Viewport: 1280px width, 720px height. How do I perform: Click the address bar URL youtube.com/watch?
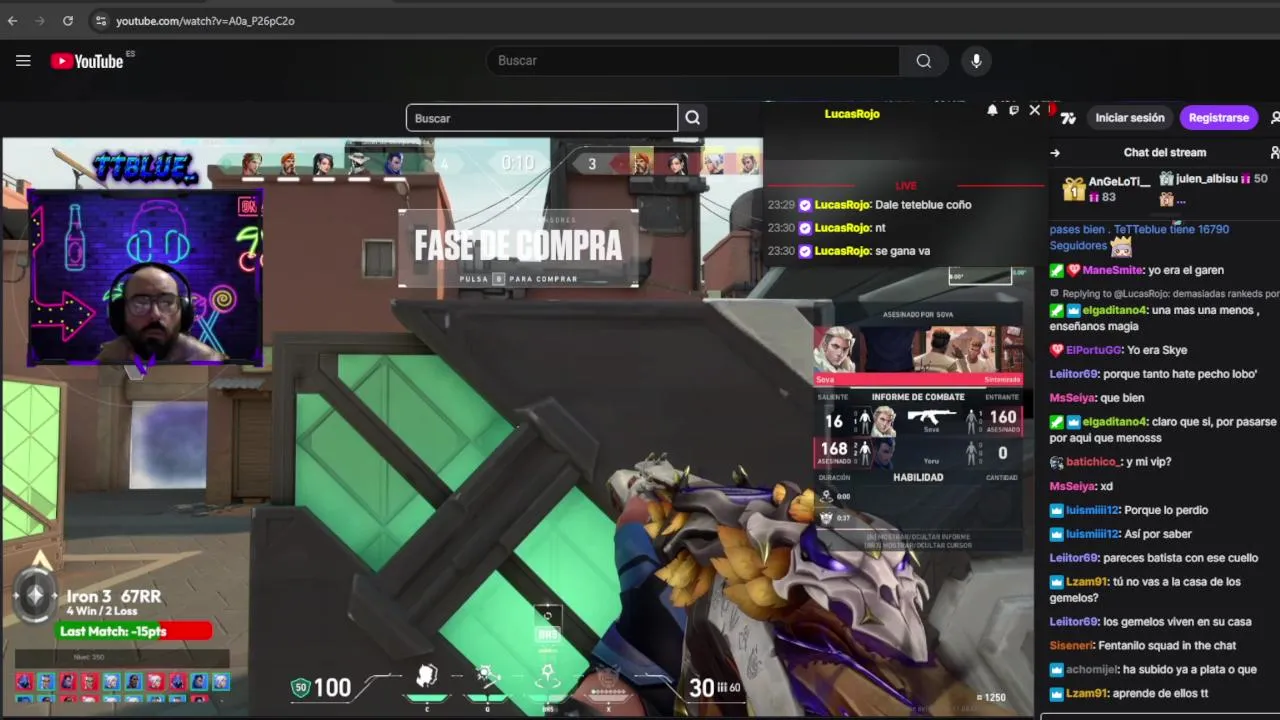tap(205, 20)
